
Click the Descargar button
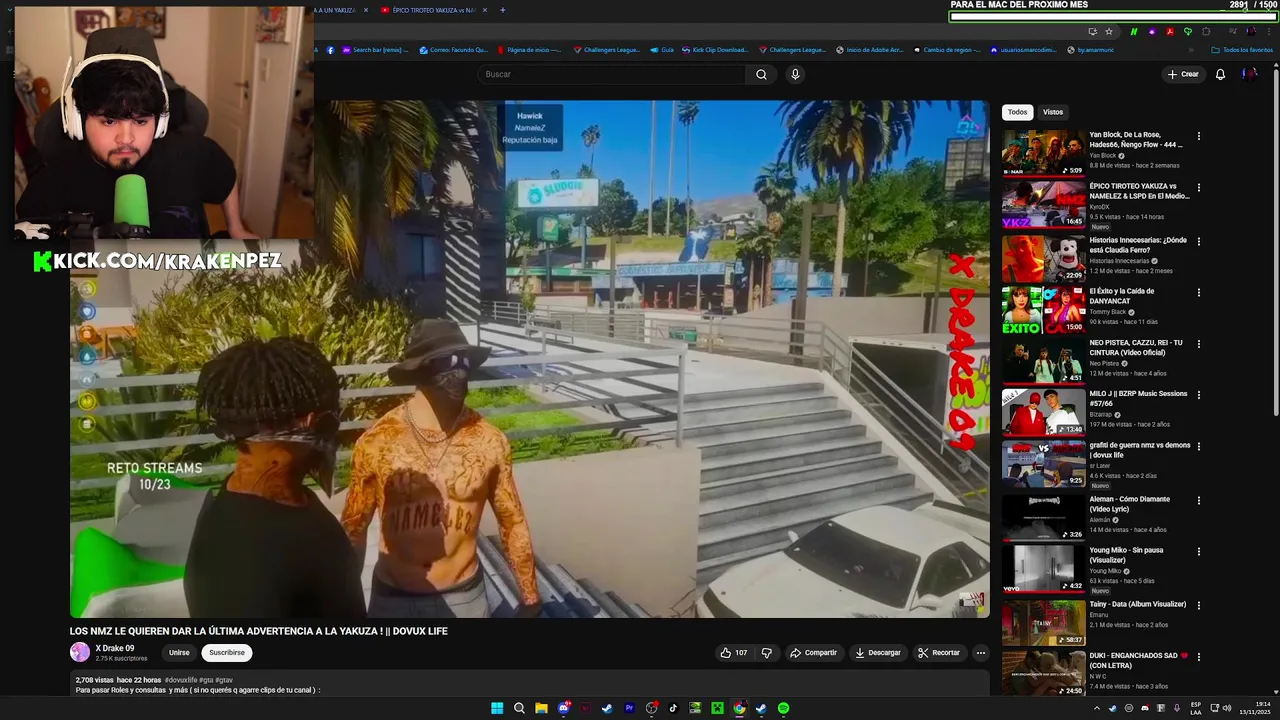(x=878, y=653)
